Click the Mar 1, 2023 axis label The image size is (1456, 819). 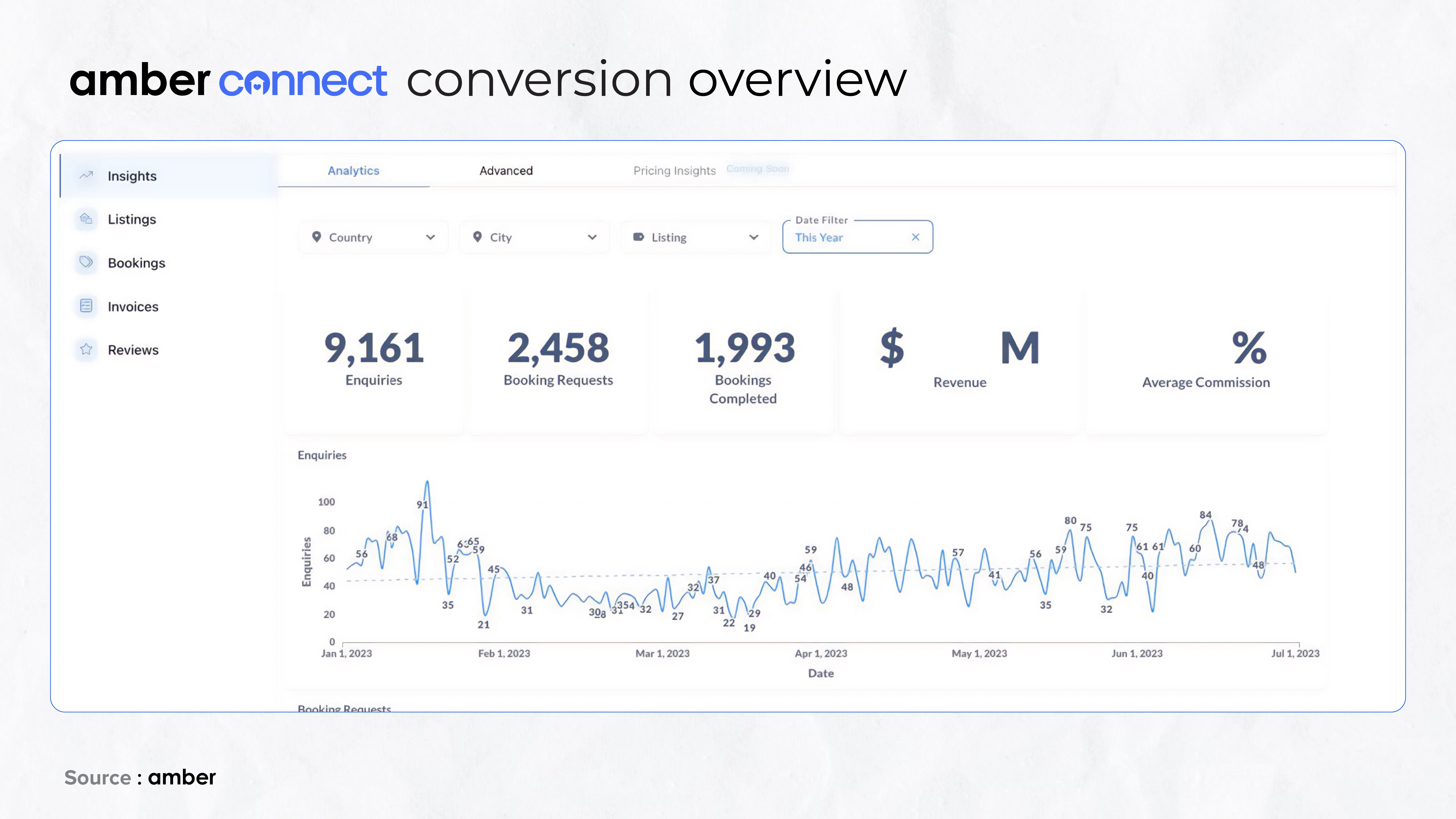(662, 653)
